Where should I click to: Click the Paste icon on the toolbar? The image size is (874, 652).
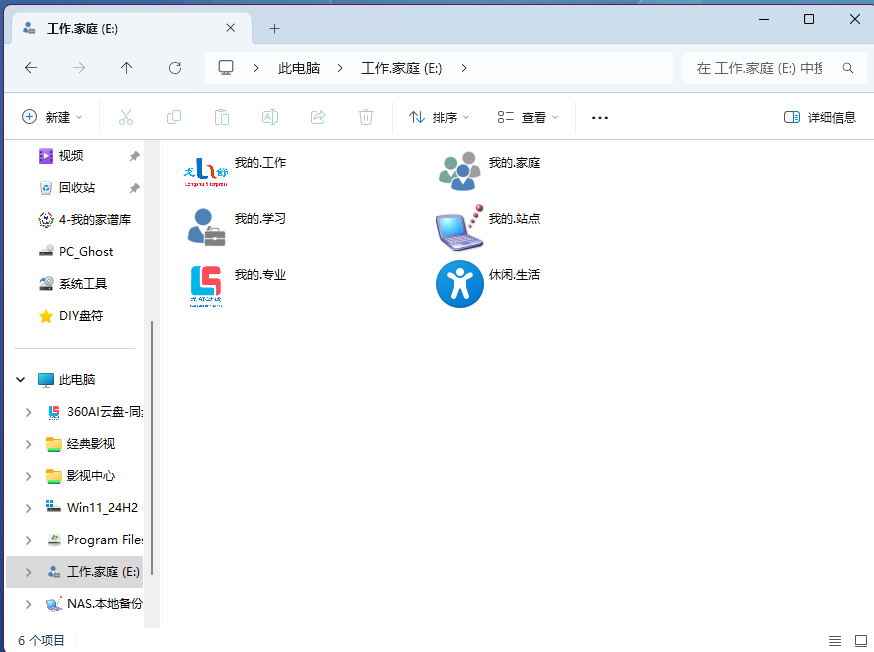[221, 117]
